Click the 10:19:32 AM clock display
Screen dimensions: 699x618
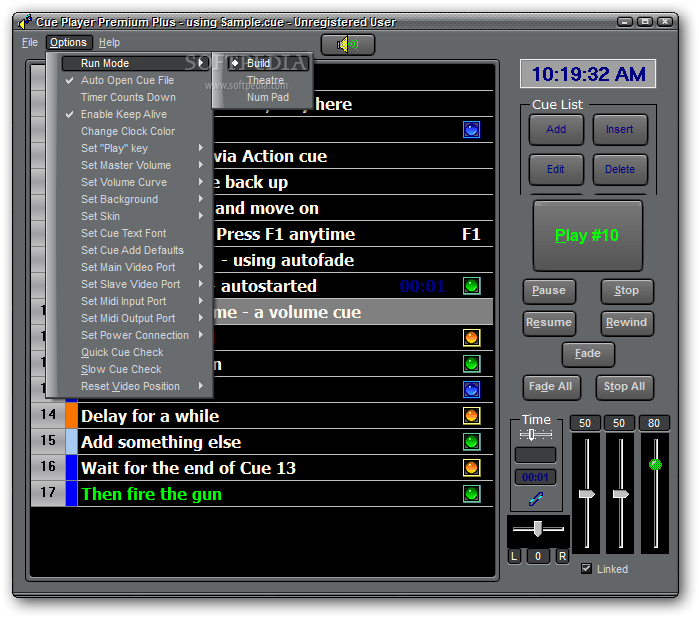[x=588, y=74]
